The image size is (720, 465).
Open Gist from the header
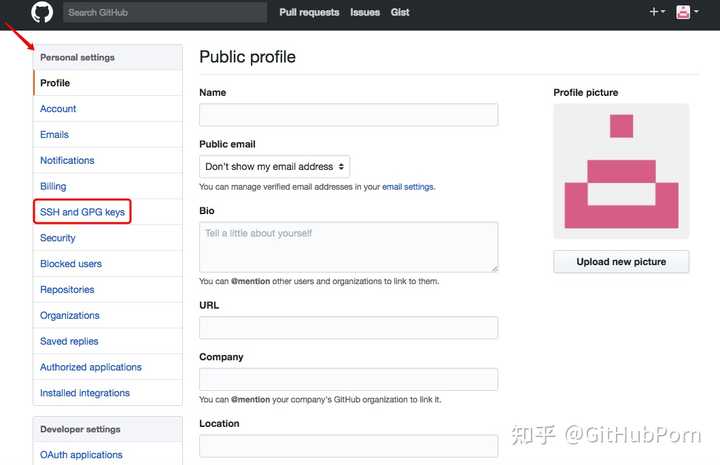click(x=400, y=12)
